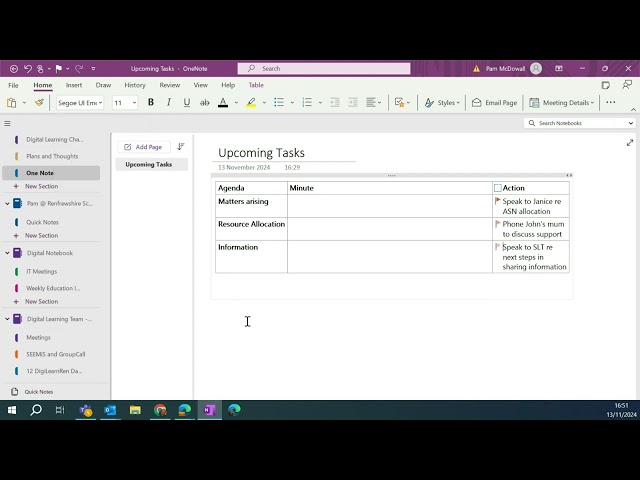The width and height of the screenshot is (640, 480).
Task: Open the paragraph alignment menu
Action: [x=373, y=102]
